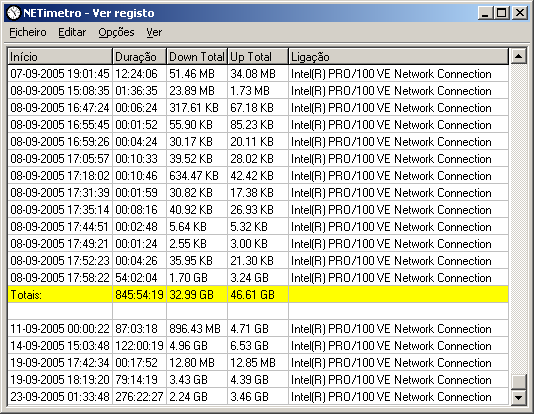Select the 23-09-2005 01:33:48 log entry
The image size is (534, 414).
click(x=258, y=397)
